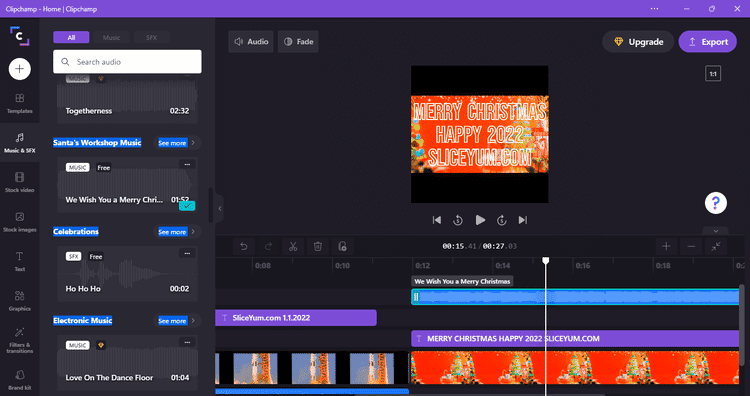This screenshot has height=396, width=750.
Task: Click the sidebar scrollbar handle
Action: click(211, 205)
